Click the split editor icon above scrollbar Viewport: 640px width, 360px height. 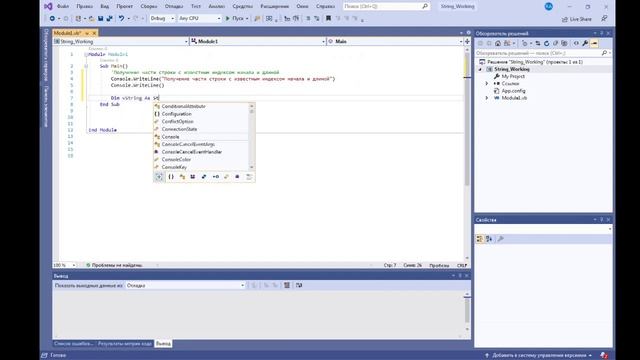[x=467, y=41]
